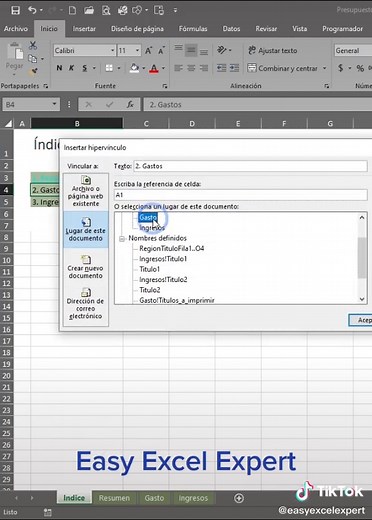Switch to the Fórmulas ribbon tab

coord(193,29)
